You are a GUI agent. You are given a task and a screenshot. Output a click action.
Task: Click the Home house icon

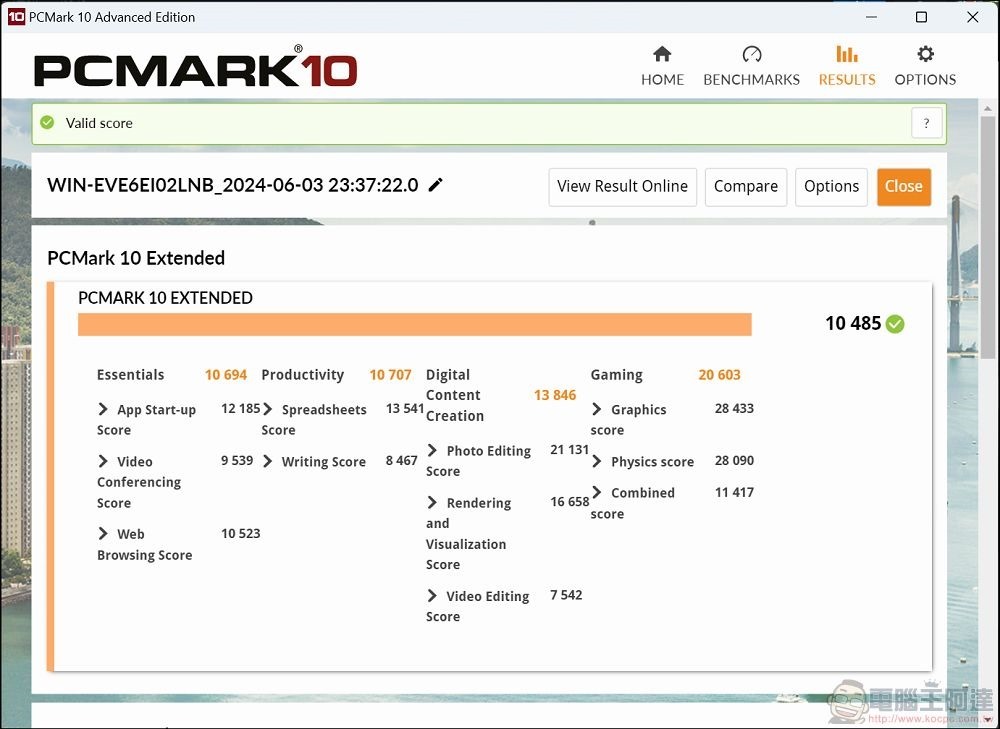662,54
